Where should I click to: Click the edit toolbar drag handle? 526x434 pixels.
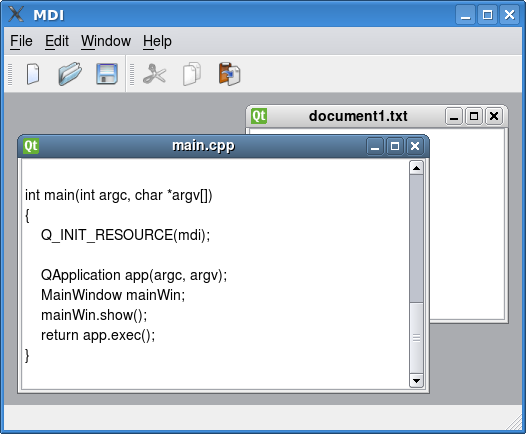click(x=132, y=74)
